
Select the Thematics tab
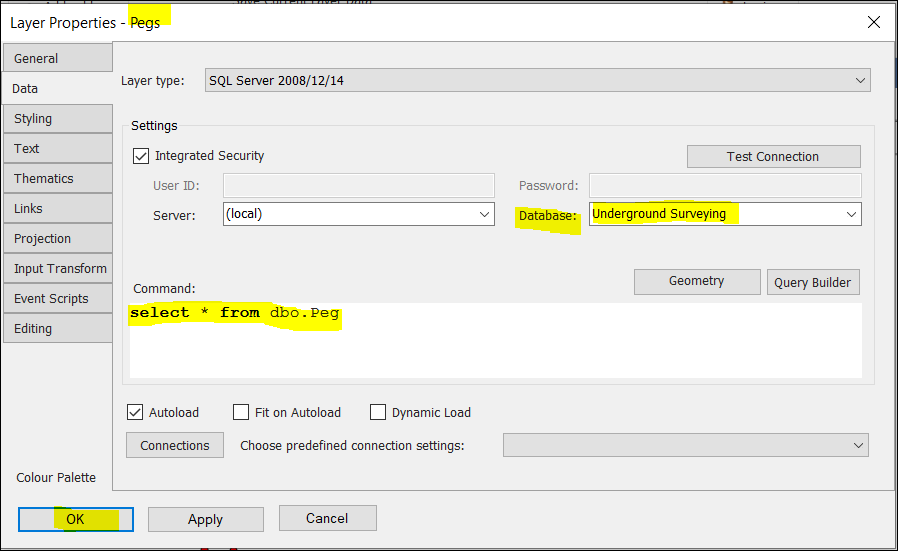[58, 178]
